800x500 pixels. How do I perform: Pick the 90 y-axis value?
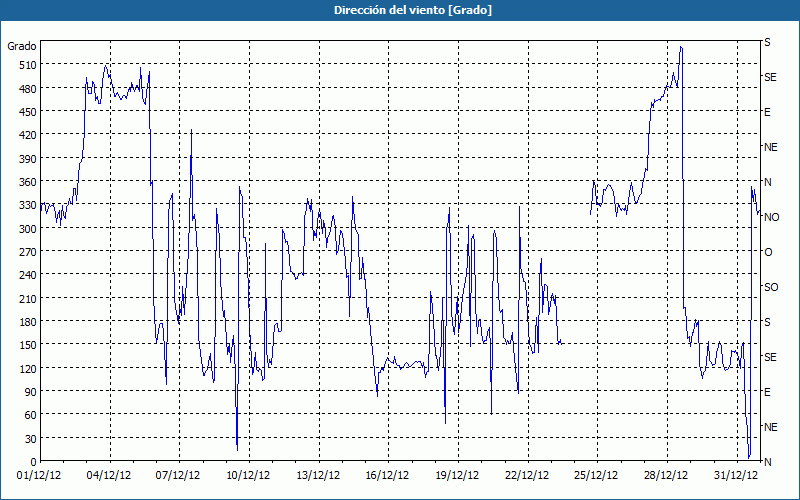(x=31, y=392)
